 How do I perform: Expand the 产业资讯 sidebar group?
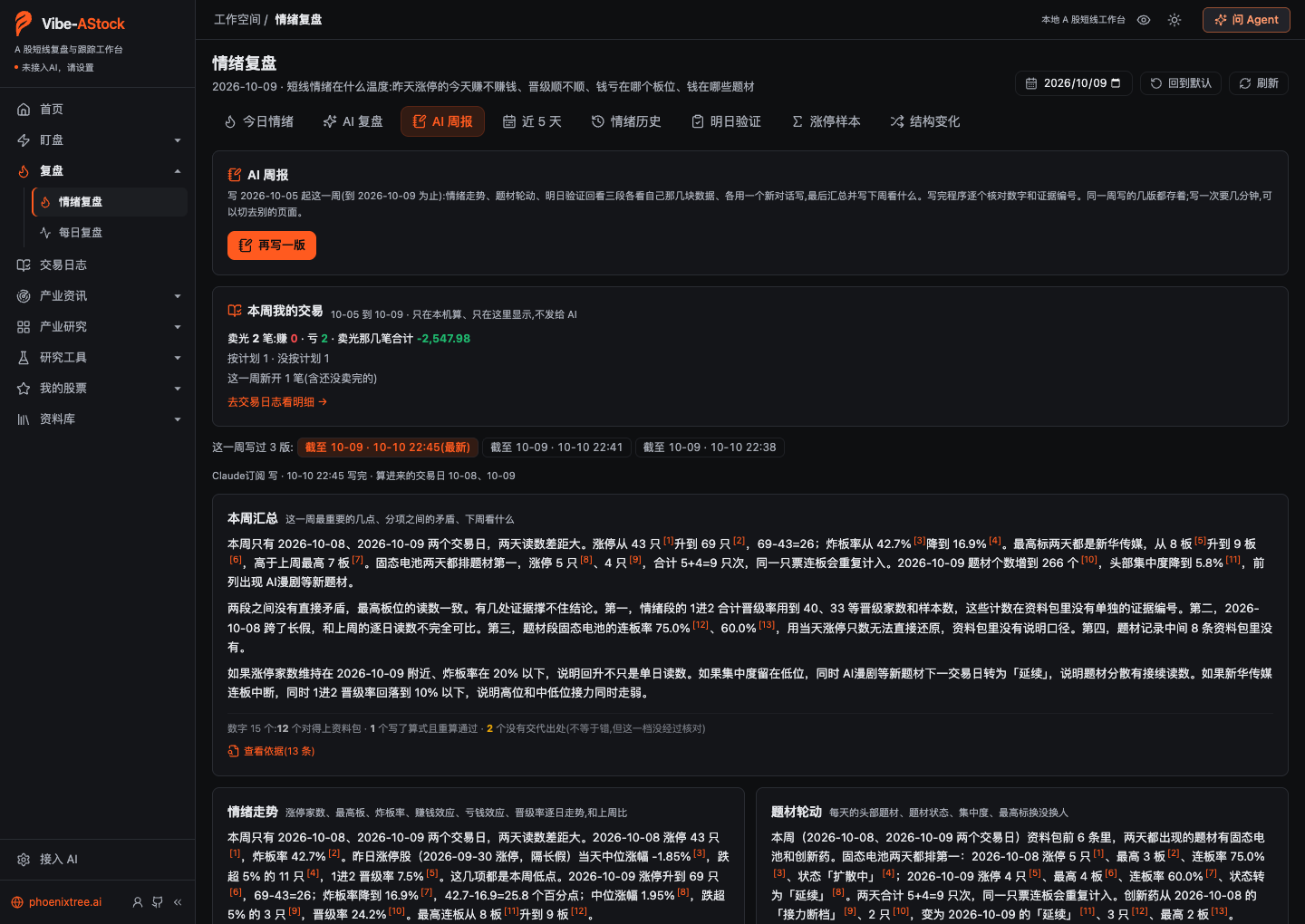point(97,296)
